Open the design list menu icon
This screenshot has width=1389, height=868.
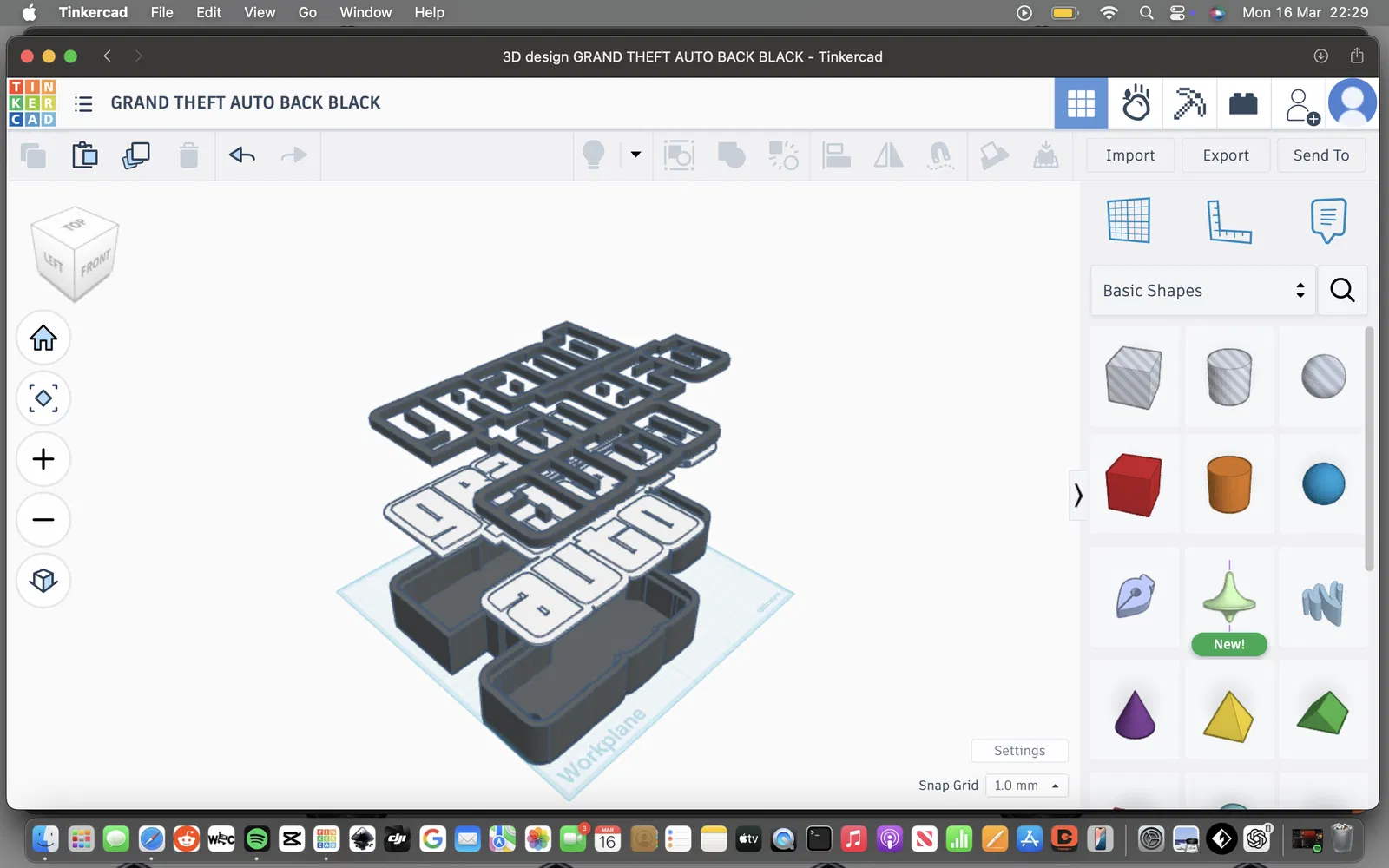tap(83, 104)
